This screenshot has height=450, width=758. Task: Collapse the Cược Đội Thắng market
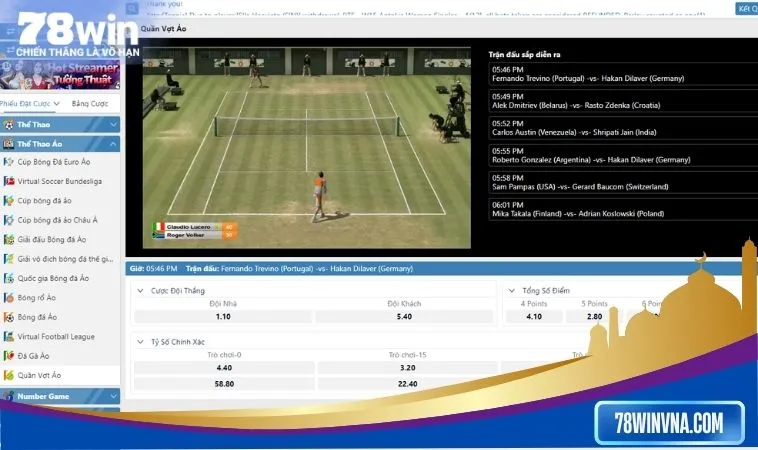(x=140, y=290)
